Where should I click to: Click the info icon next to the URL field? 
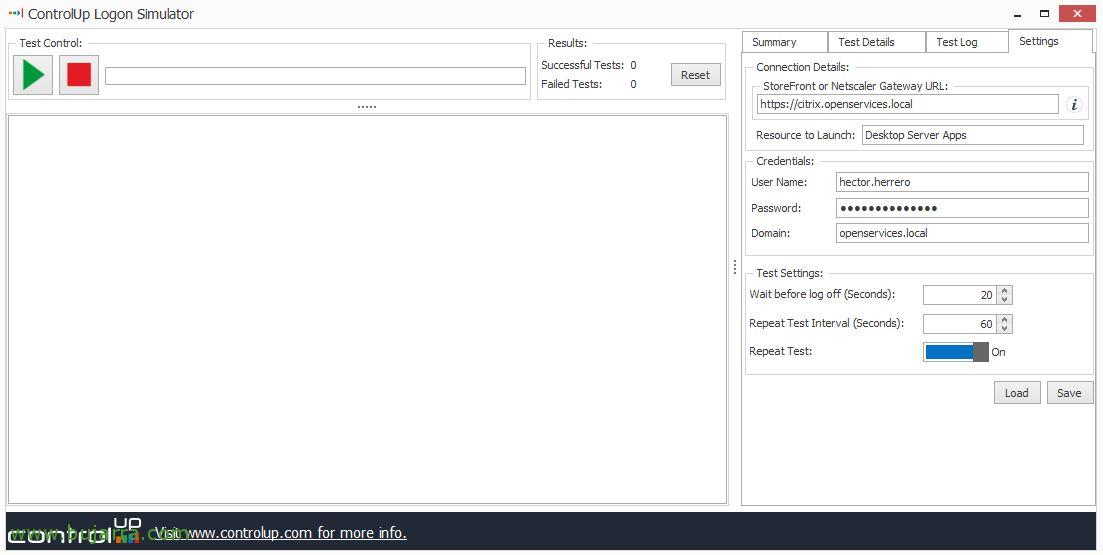[x=1073, y=105]
